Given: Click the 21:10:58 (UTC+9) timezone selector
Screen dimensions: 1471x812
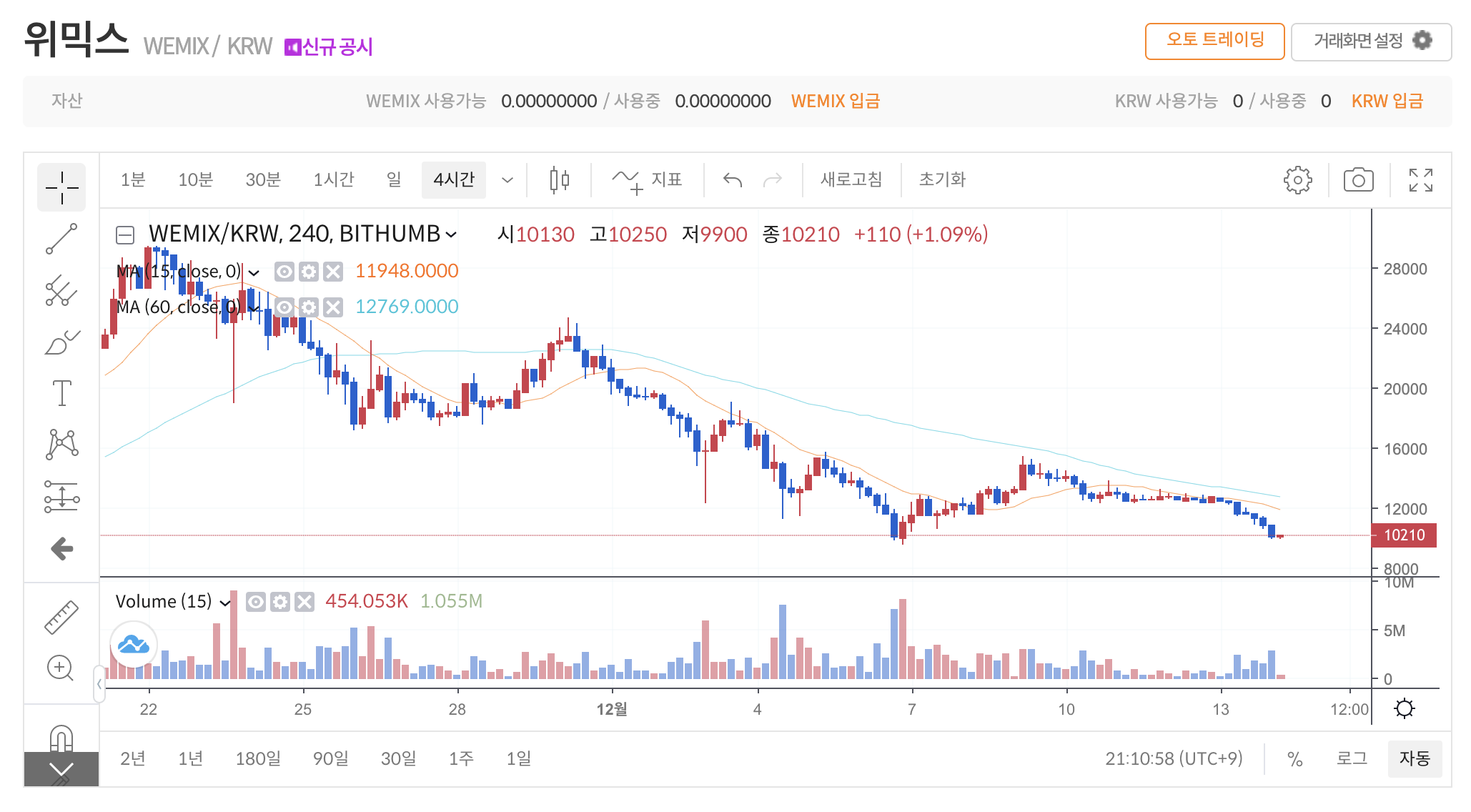Looking at the screenshot, I should [x=1174, y=758].
